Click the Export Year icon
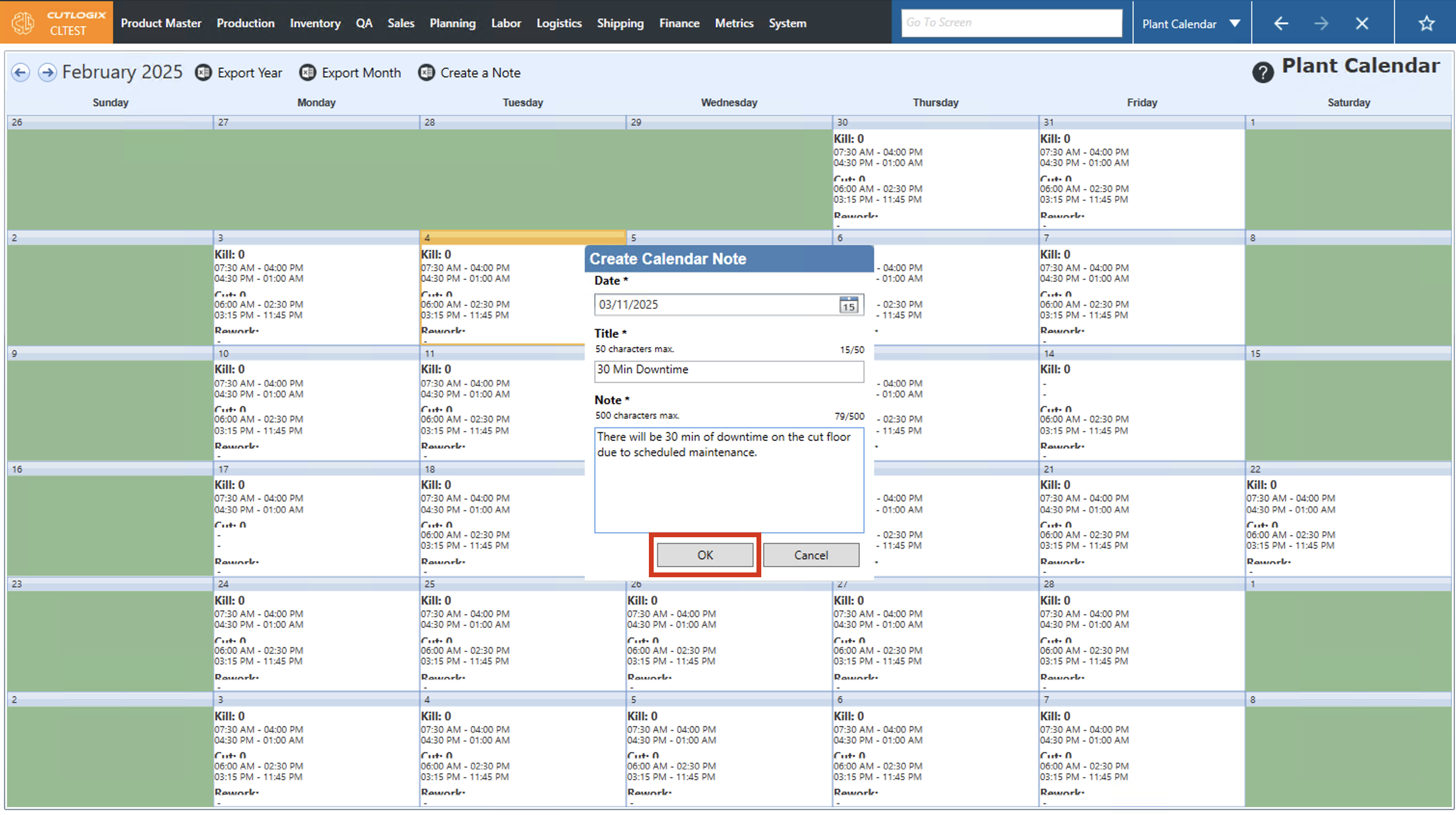 pos(203,73)
